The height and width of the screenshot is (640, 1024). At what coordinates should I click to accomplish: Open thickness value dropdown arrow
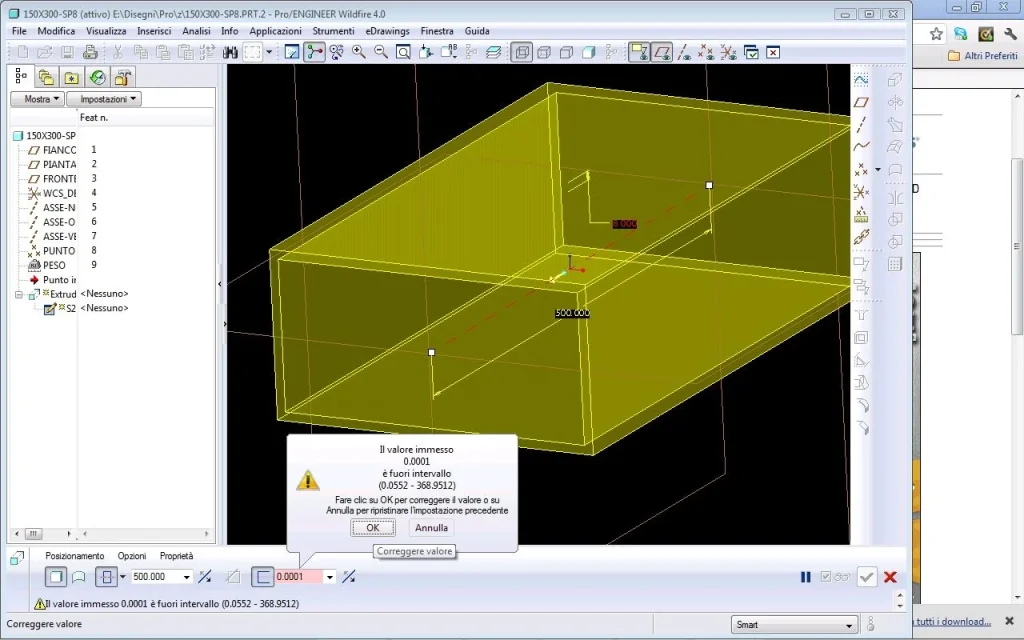coord(330,577)
